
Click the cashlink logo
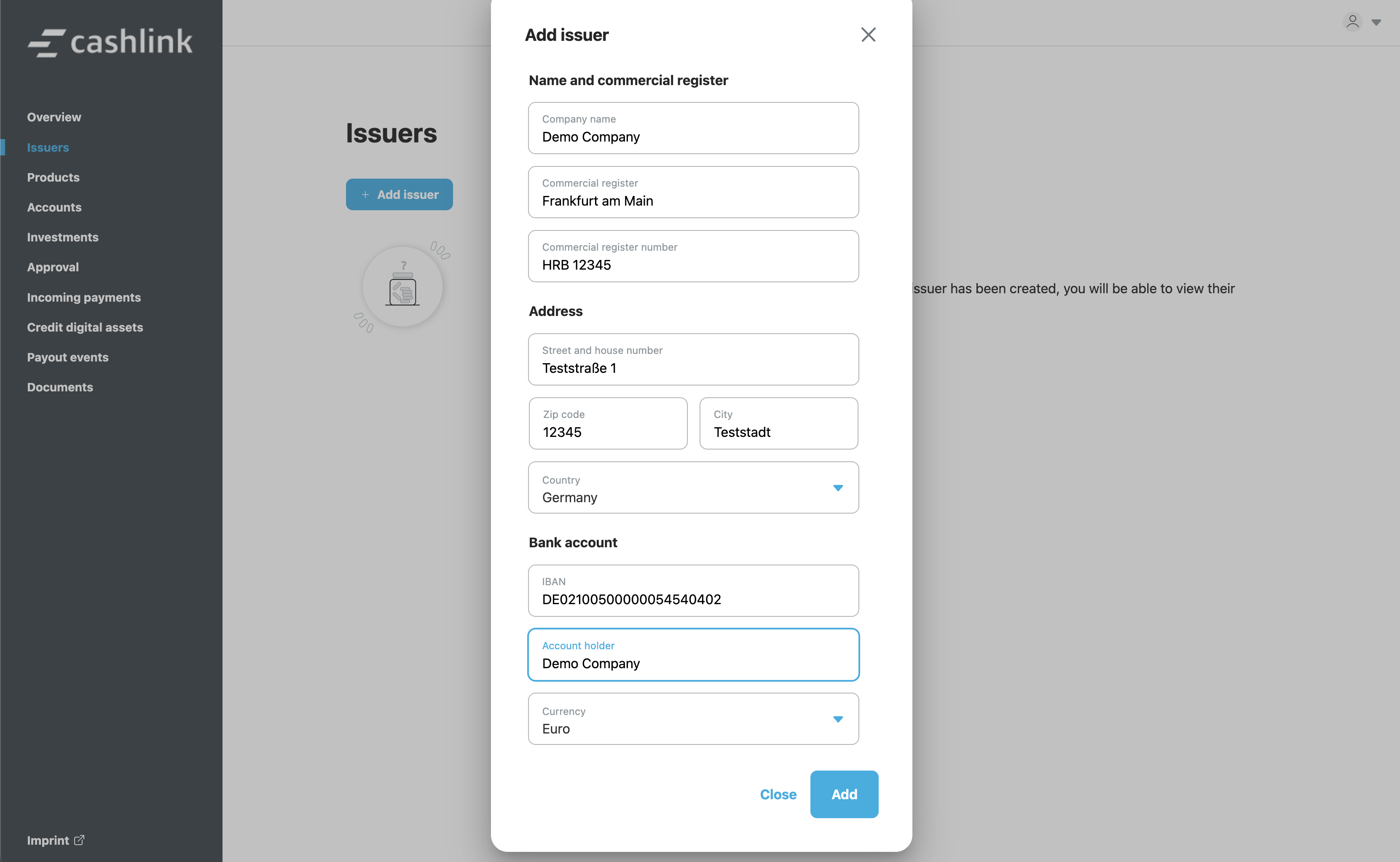point(111,42)
